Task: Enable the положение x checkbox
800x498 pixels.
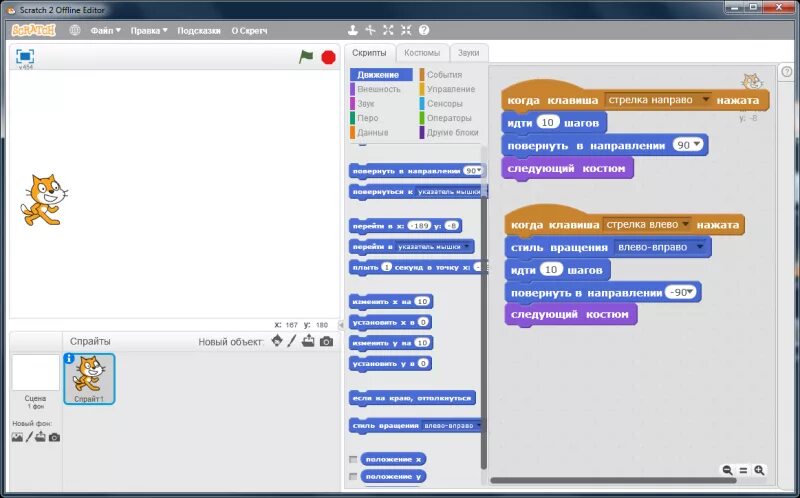Action: pos(353,459)
